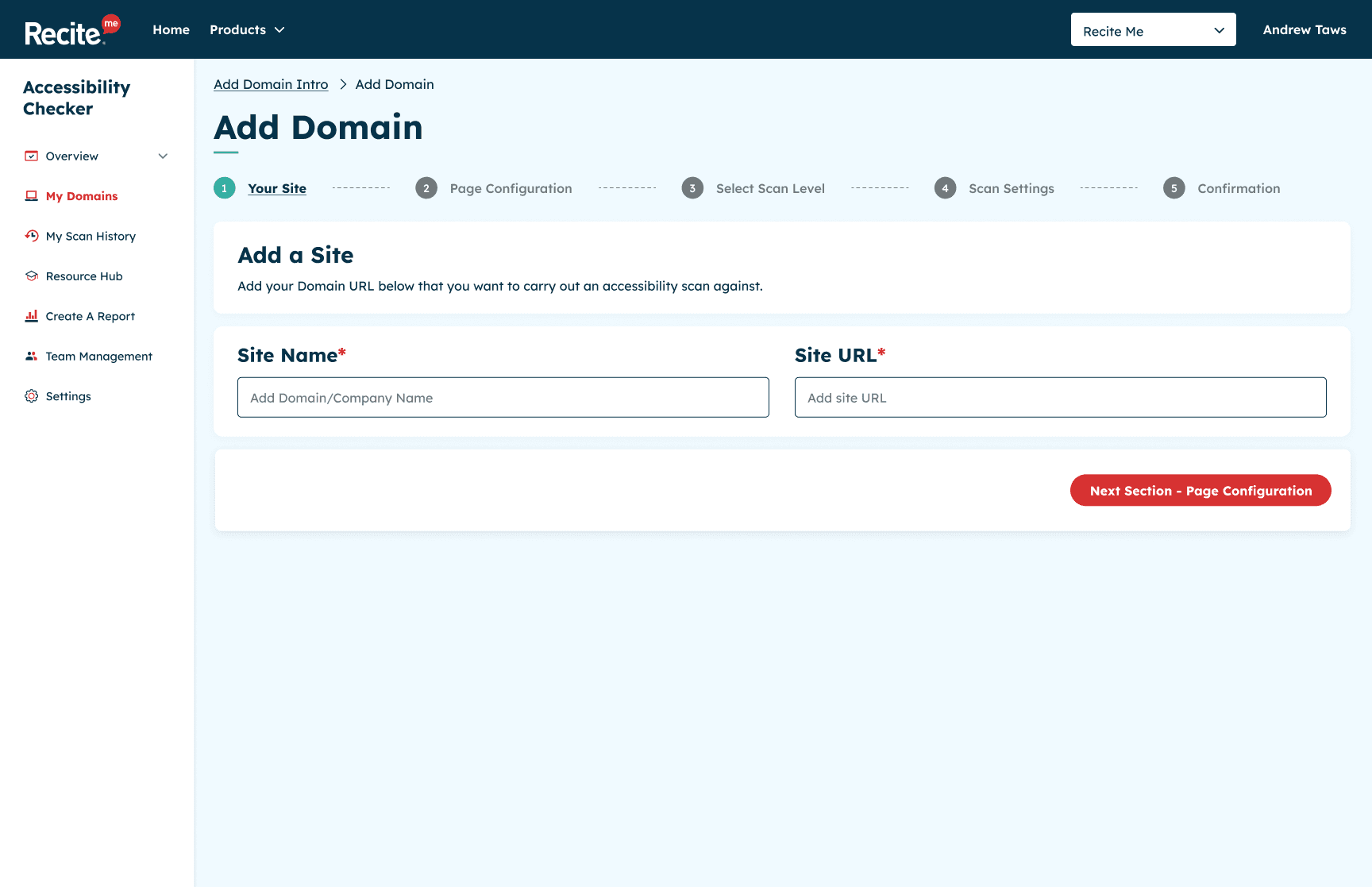Focus the Site Name input field

[x=503, y=397]
